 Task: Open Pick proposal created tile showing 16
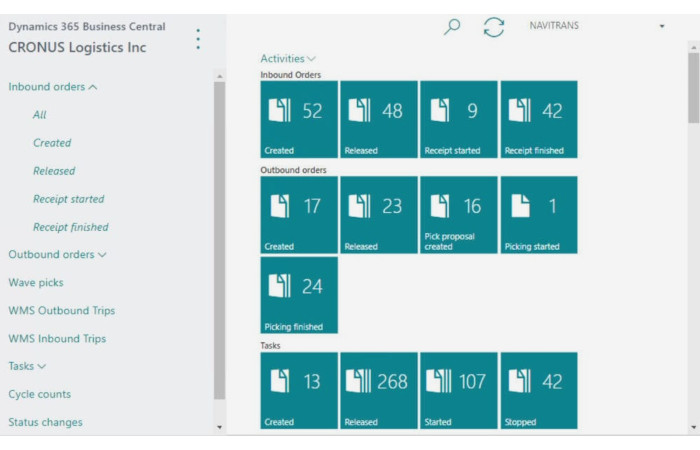point(459,215)
